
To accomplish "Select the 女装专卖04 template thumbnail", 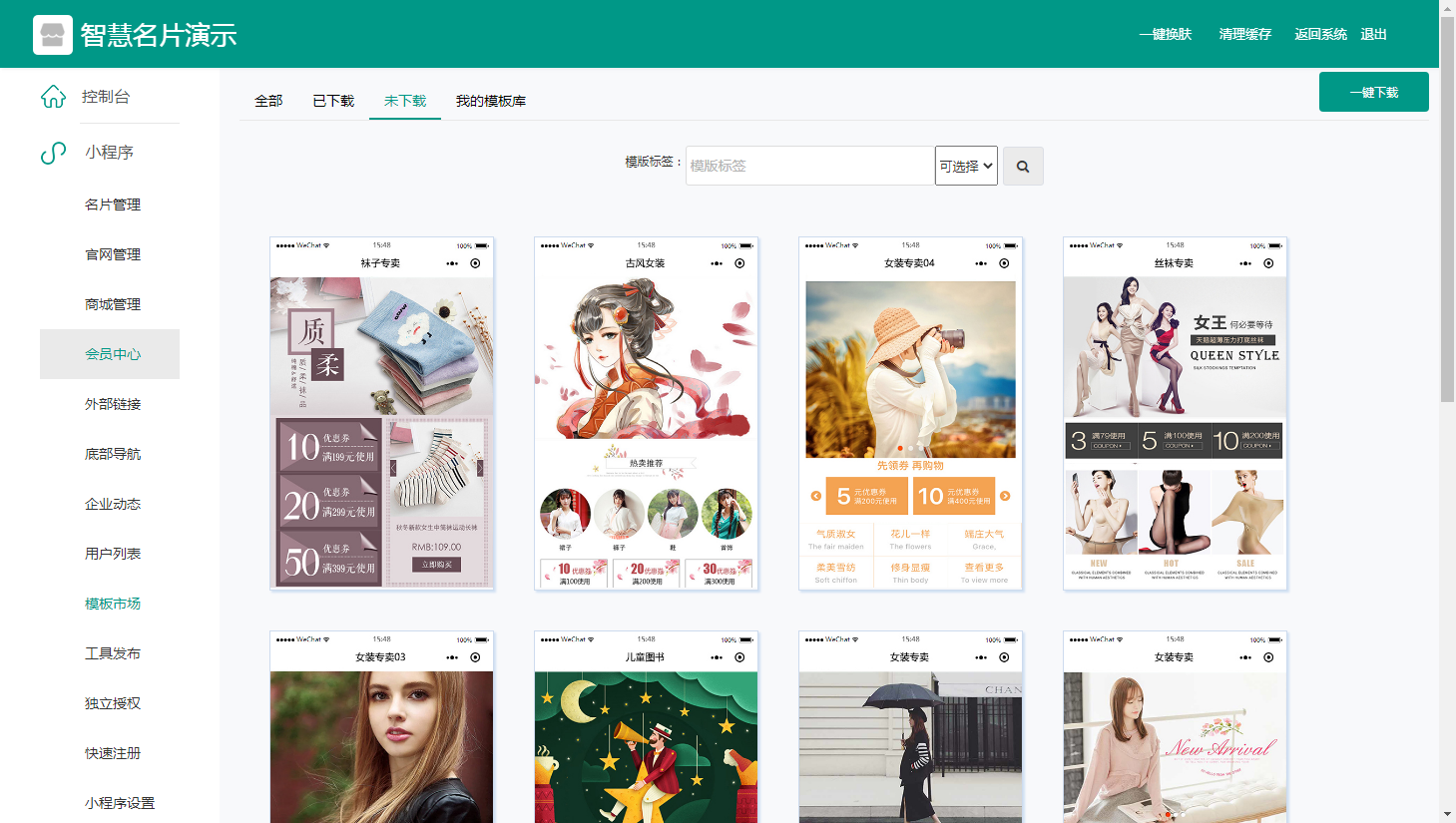I will [911, 414].
